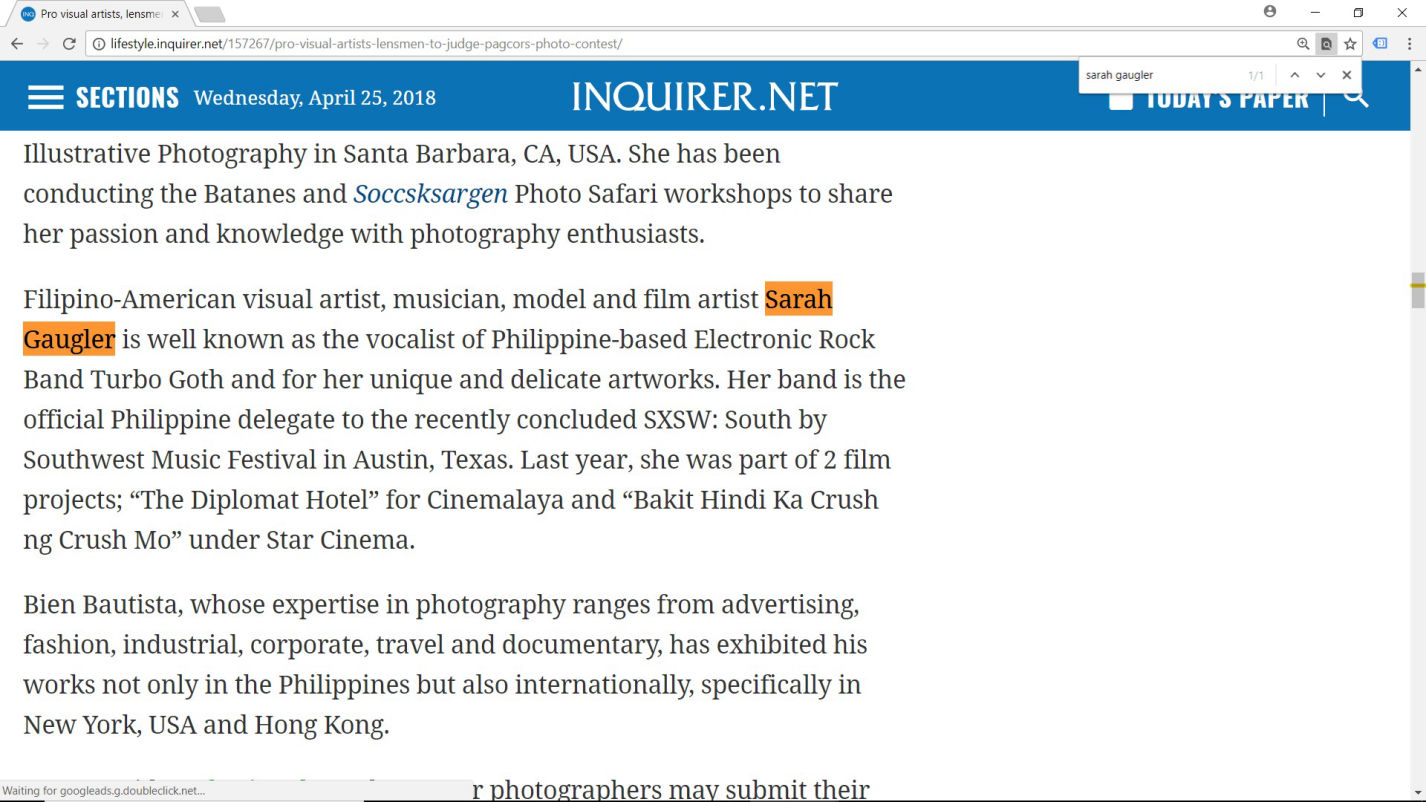1426x802 pixels.
Task: Go to previous find result
Action: (x=1294, y=75)
